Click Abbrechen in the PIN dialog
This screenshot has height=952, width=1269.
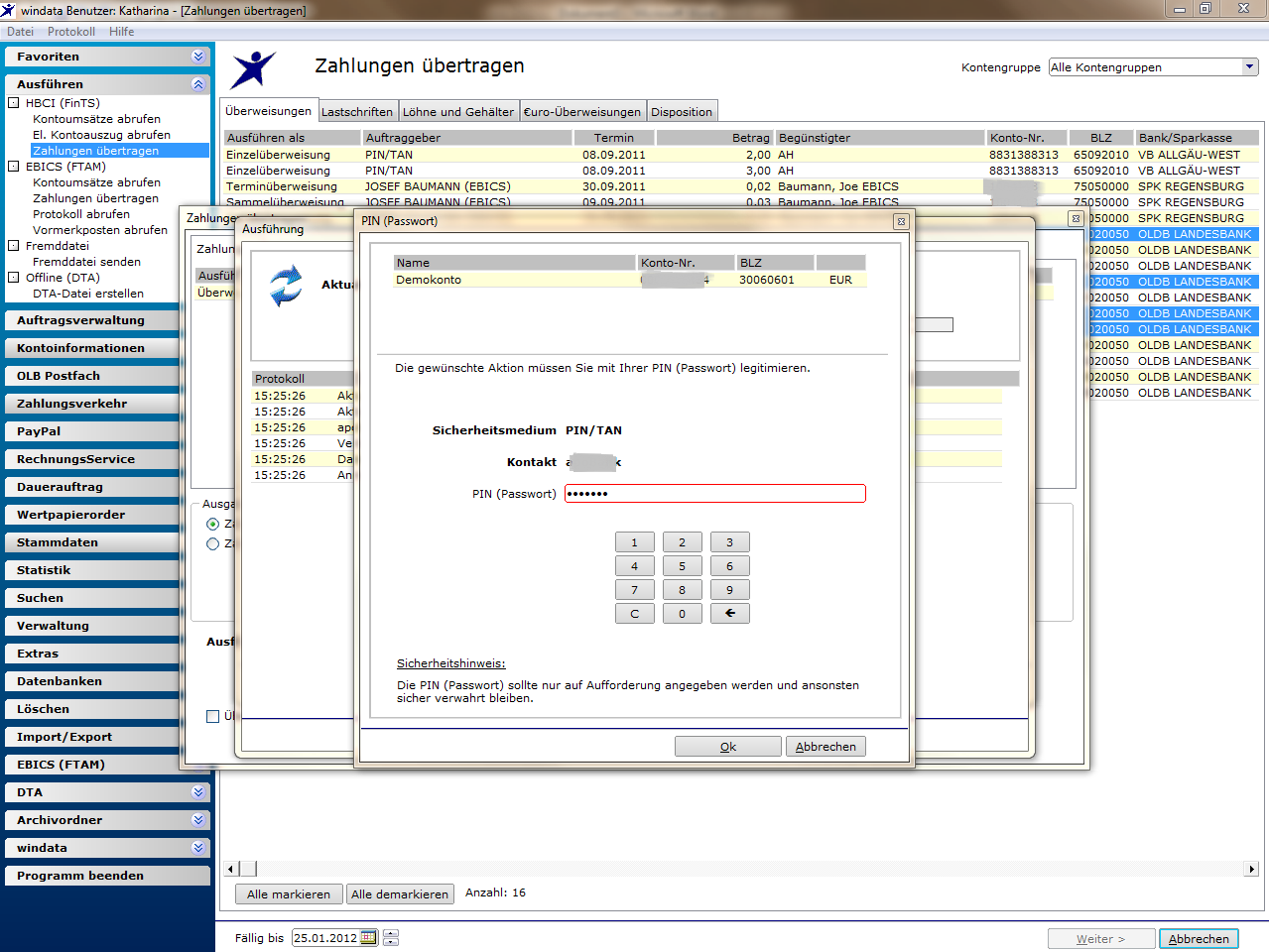coord(825,747)
